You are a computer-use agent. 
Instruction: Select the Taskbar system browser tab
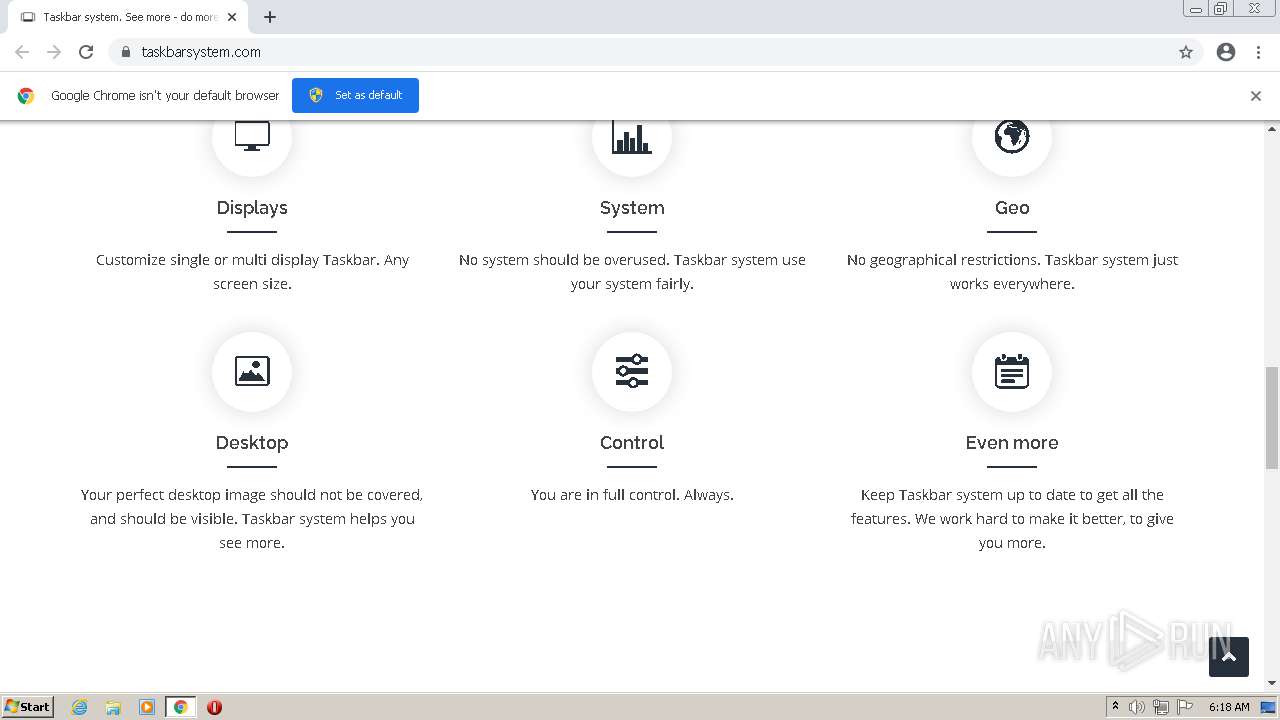(x=128, y=17)
